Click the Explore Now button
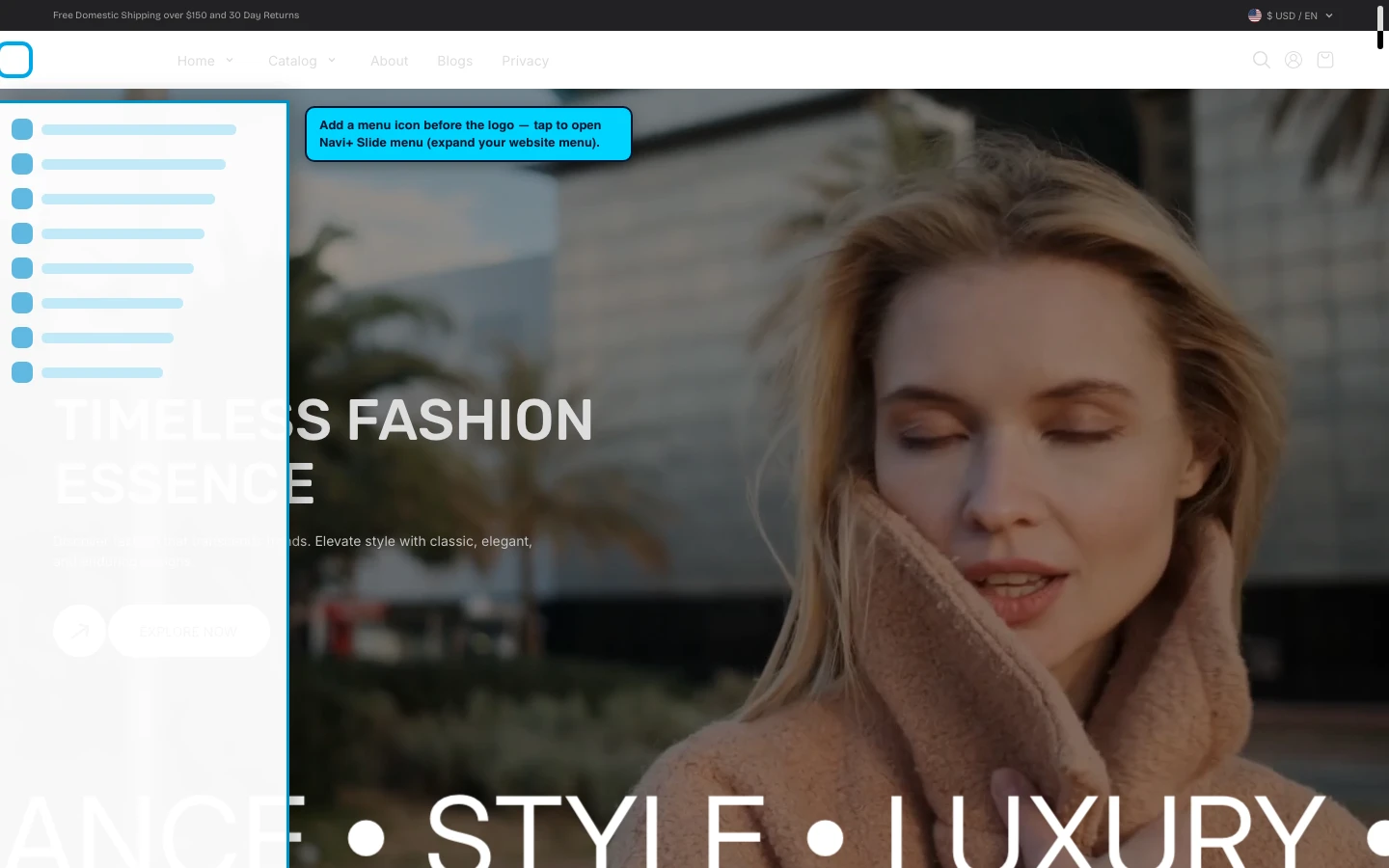The image size is (1389, 868). coord(189,631)
